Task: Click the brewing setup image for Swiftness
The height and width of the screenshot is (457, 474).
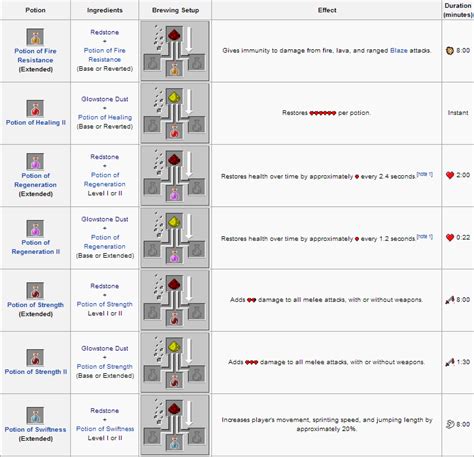Action: click(175, 425)
